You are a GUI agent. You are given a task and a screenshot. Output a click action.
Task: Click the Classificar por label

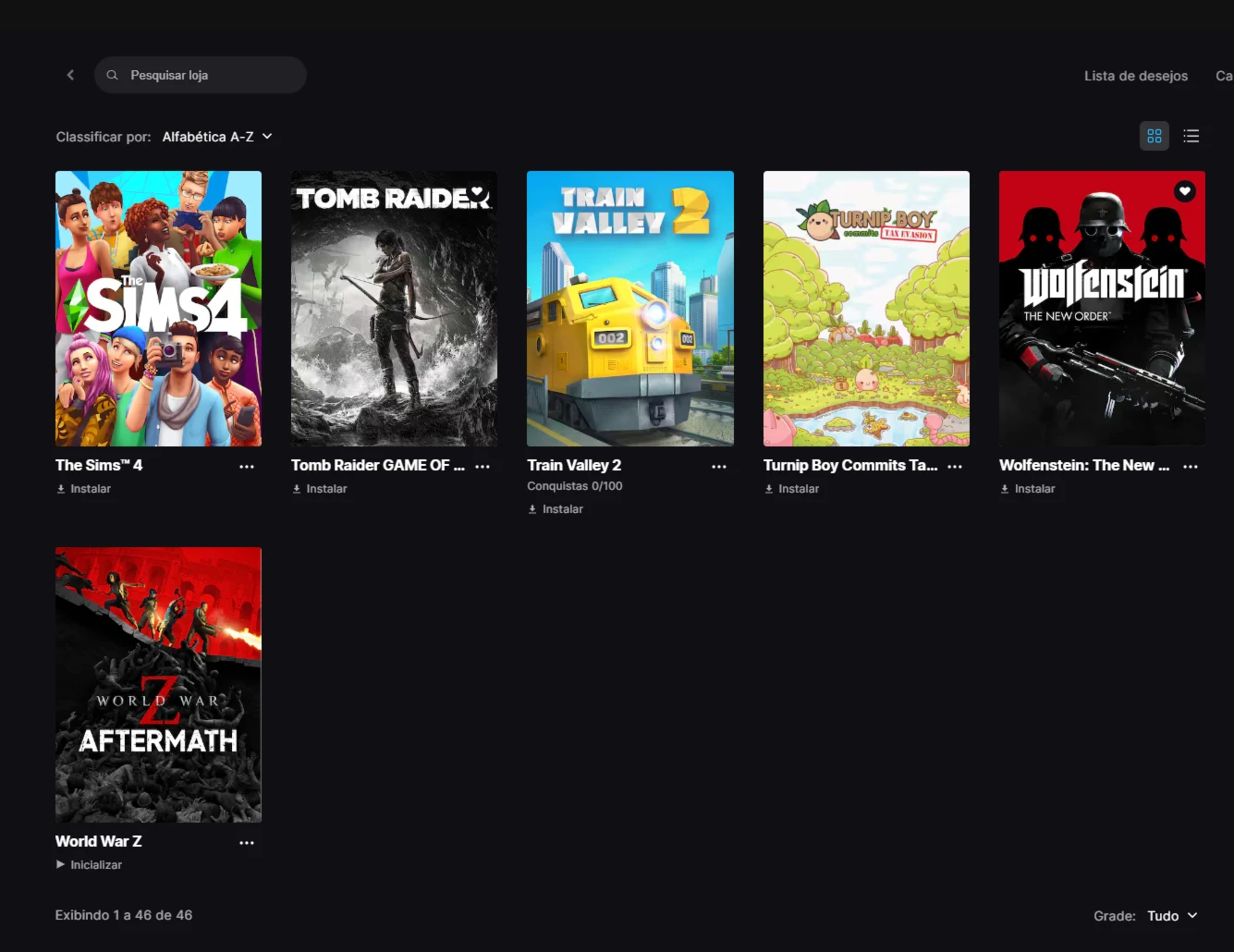pos(104,137)
